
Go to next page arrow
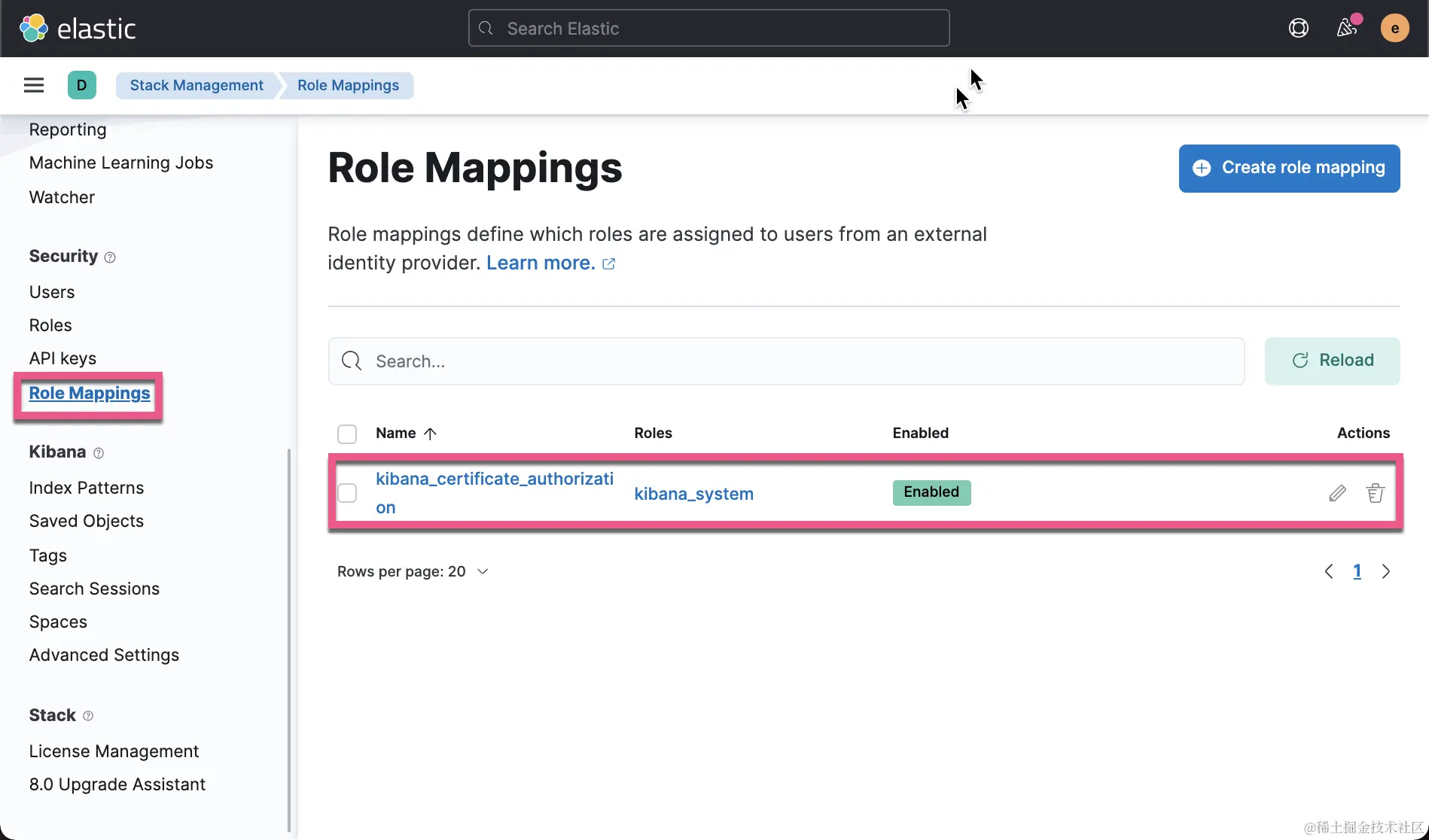[1385, 571]
